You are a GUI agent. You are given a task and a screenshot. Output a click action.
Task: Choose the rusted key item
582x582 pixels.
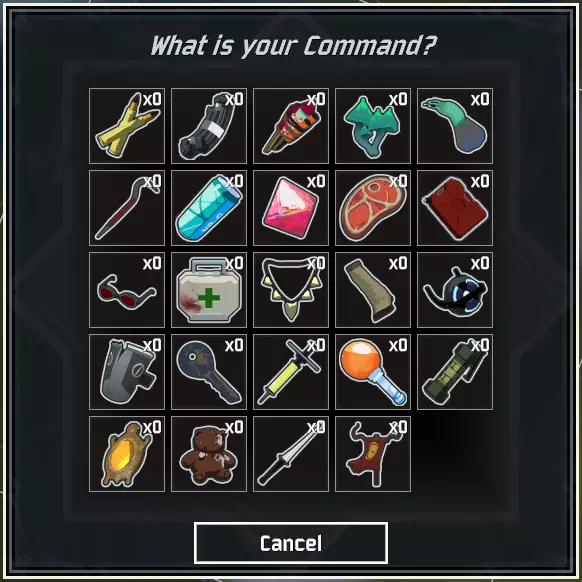click(209, 372)
